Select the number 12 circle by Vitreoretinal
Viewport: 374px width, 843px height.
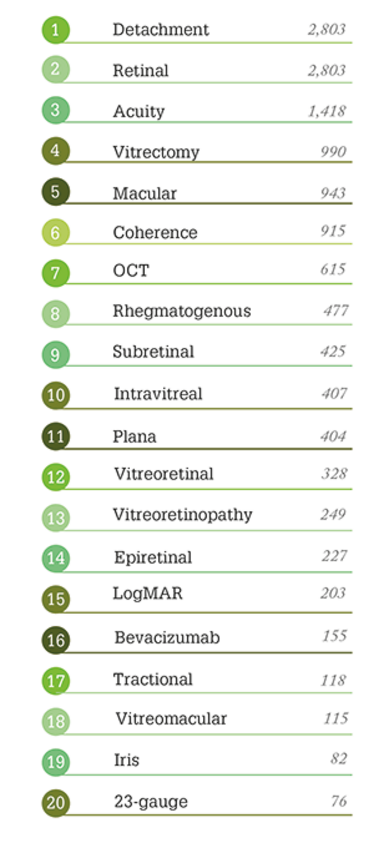point(56,477)
